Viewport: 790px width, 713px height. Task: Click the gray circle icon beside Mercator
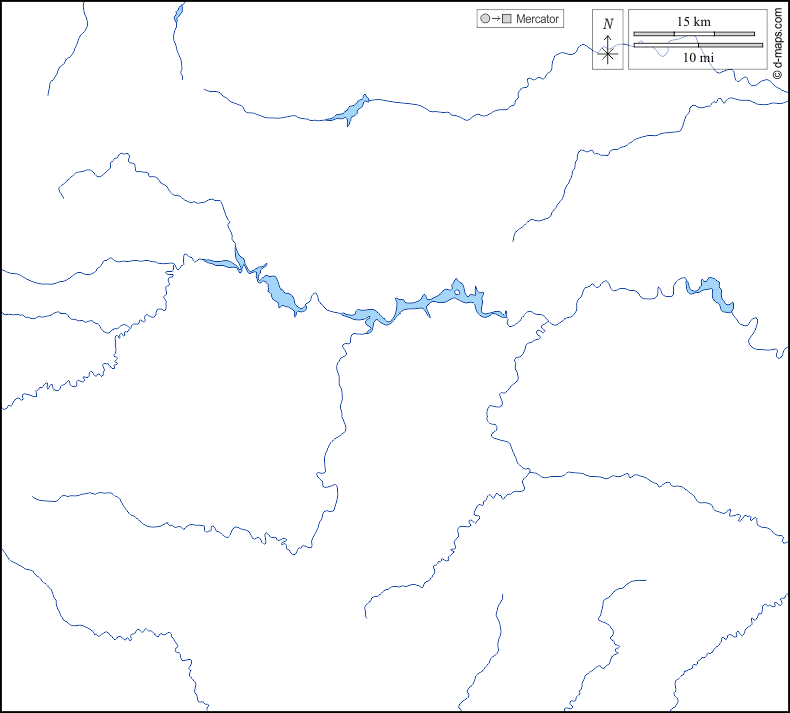[485, 19]
